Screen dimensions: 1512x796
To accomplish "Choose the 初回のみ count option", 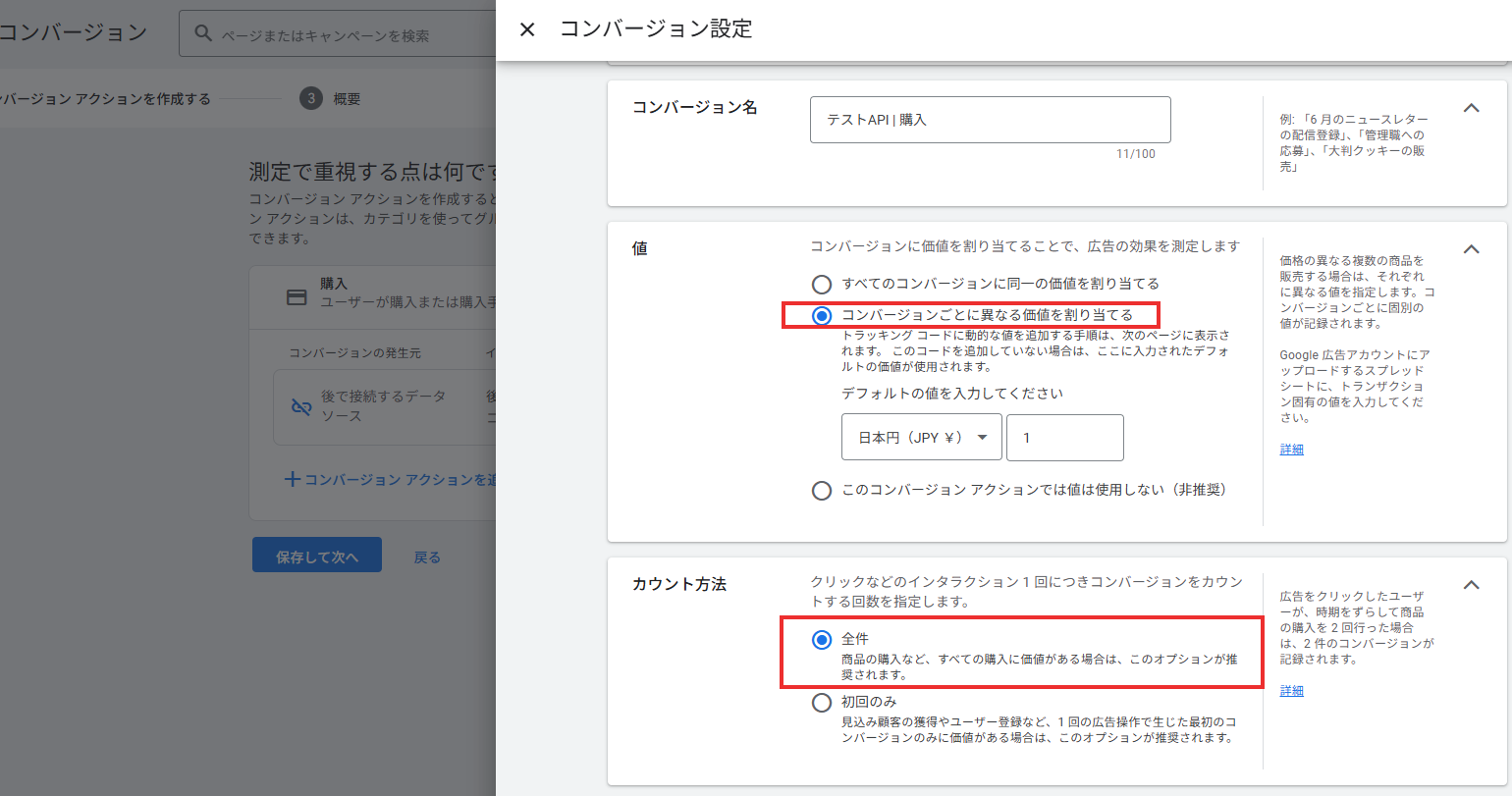I will tap(822, 702).
